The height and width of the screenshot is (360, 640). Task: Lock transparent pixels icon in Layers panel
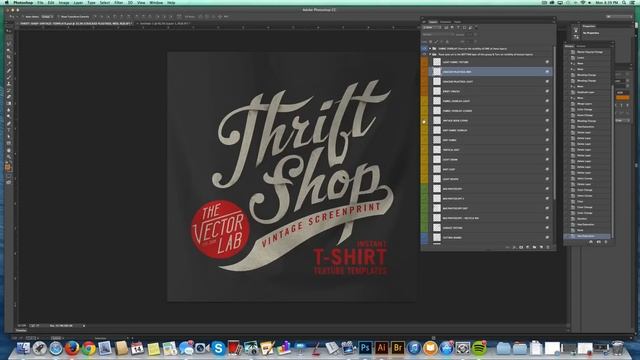pos(431,42)
